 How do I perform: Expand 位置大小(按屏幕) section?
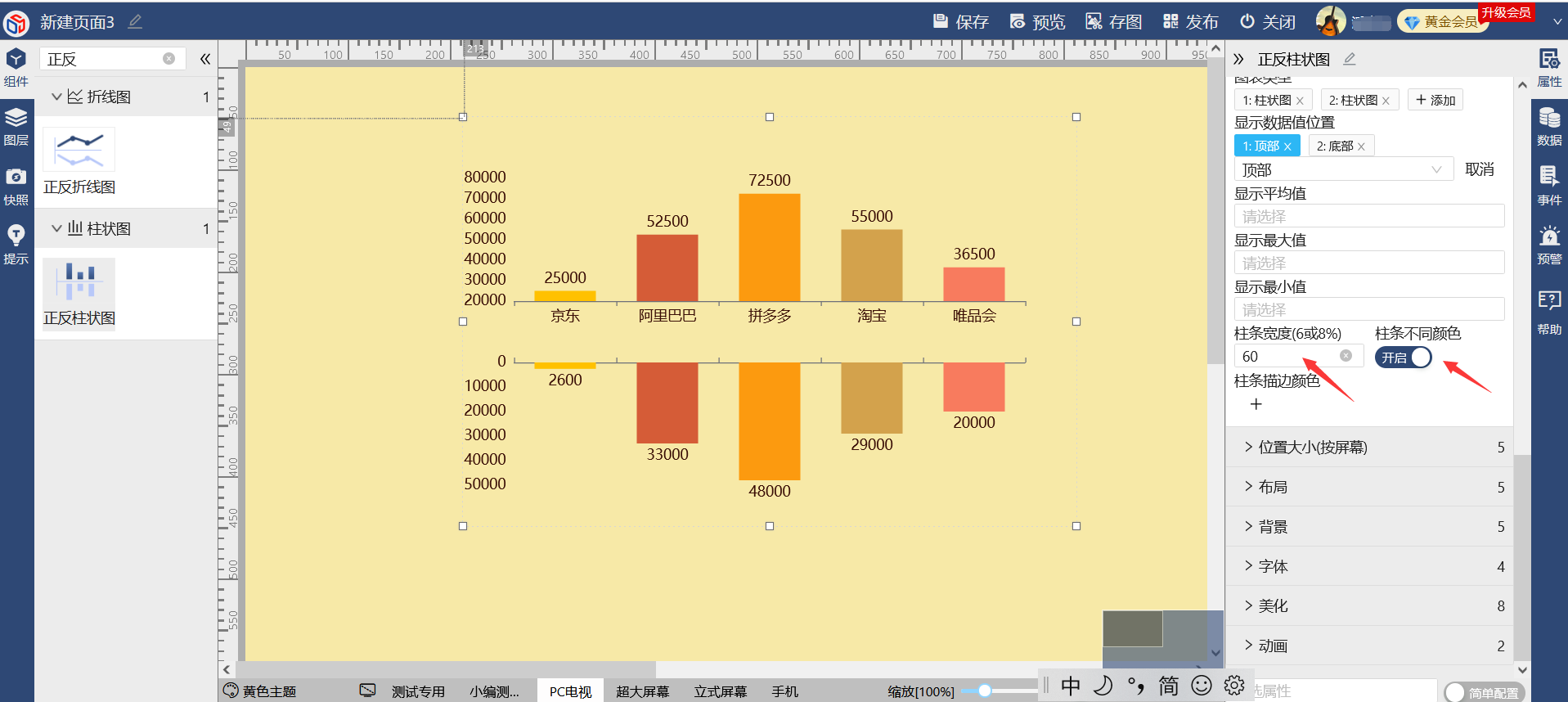click(x=1370, y=447)
